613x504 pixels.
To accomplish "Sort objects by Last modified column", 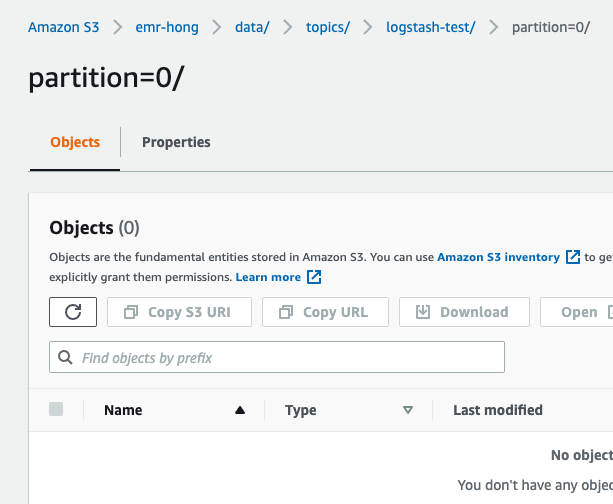I will 498,410.
